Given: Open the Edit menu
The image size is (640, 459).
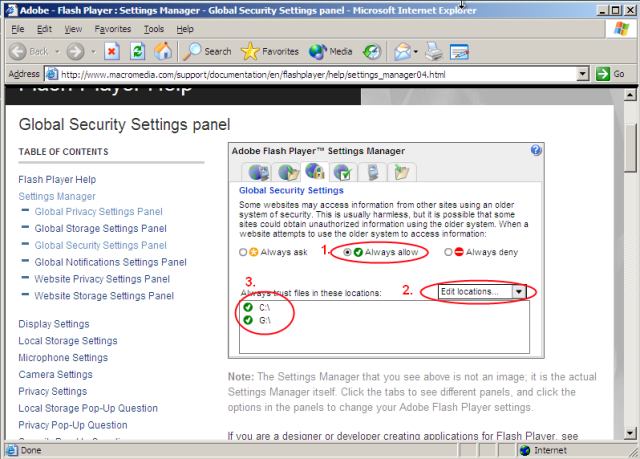Looking at the screenshot, I should [44, 29].
